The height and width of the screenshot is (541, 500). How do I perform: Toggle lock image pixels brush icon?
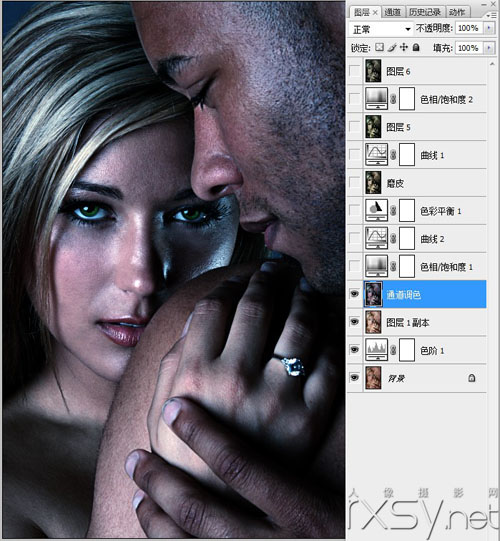pos(392,47)
